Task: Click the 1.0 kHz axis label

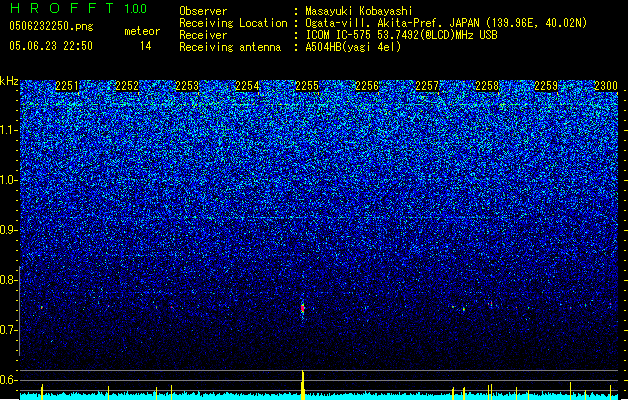Action: [x=8, y=180]
